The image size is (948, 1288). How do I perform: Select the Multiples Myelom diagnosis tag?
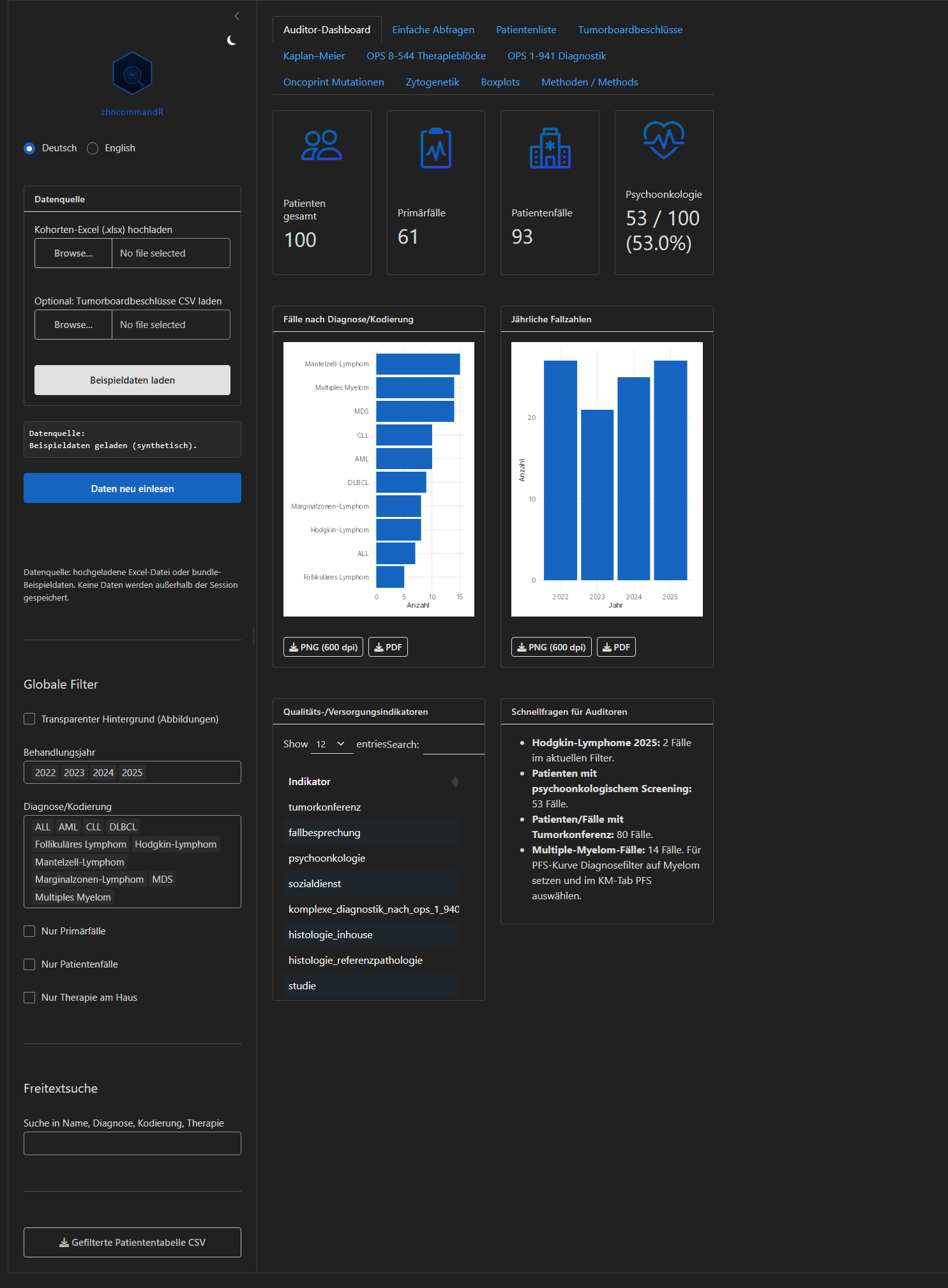coord(73,897)
